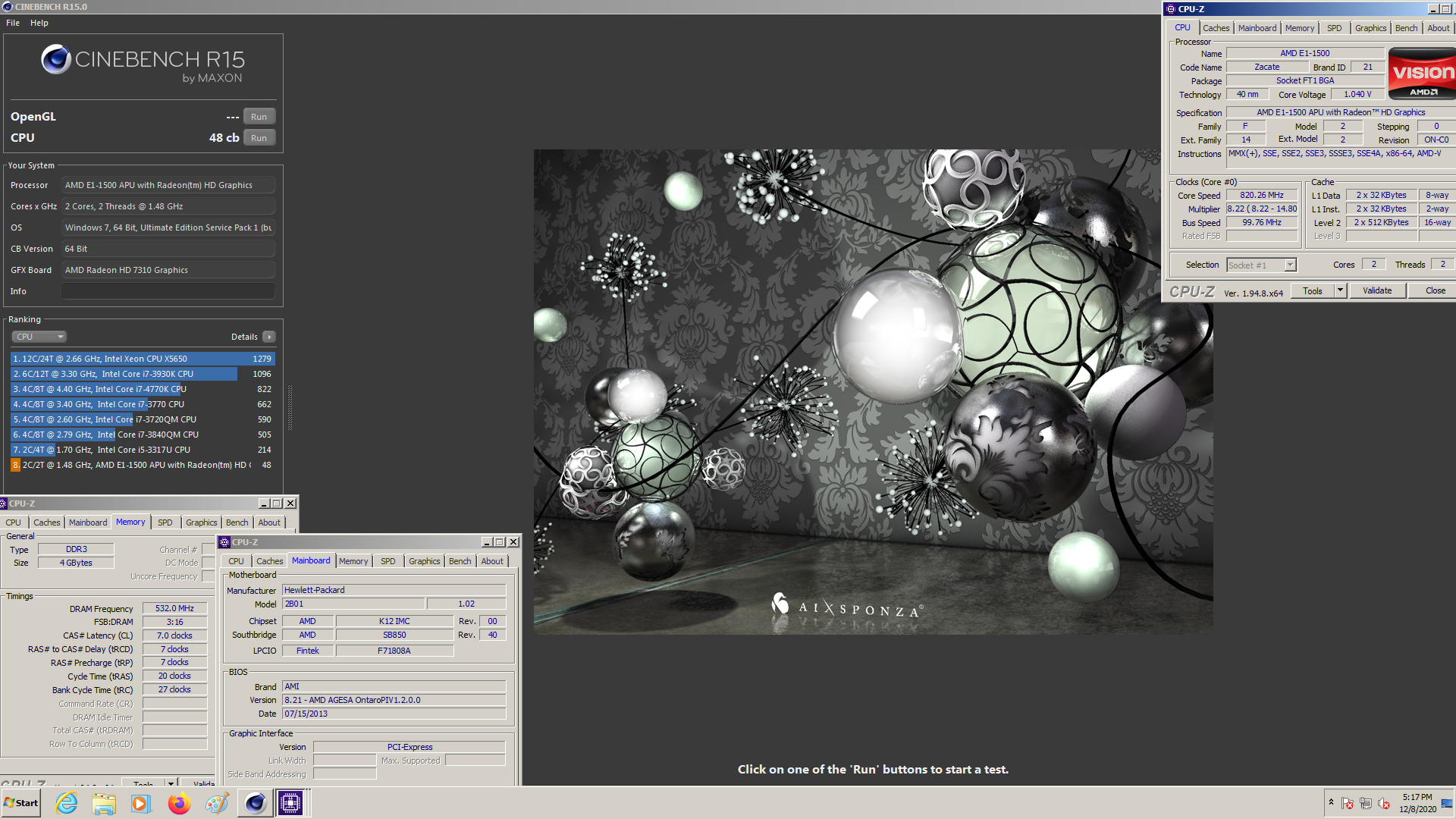Open Caches tab in top-right CPU-Z
The width and height of the screenshot is (1456, 819).
1216,28
